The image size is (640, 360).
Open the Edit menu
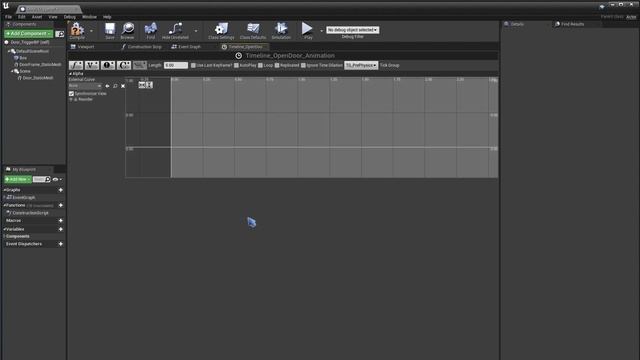click(x=22, y=17)
